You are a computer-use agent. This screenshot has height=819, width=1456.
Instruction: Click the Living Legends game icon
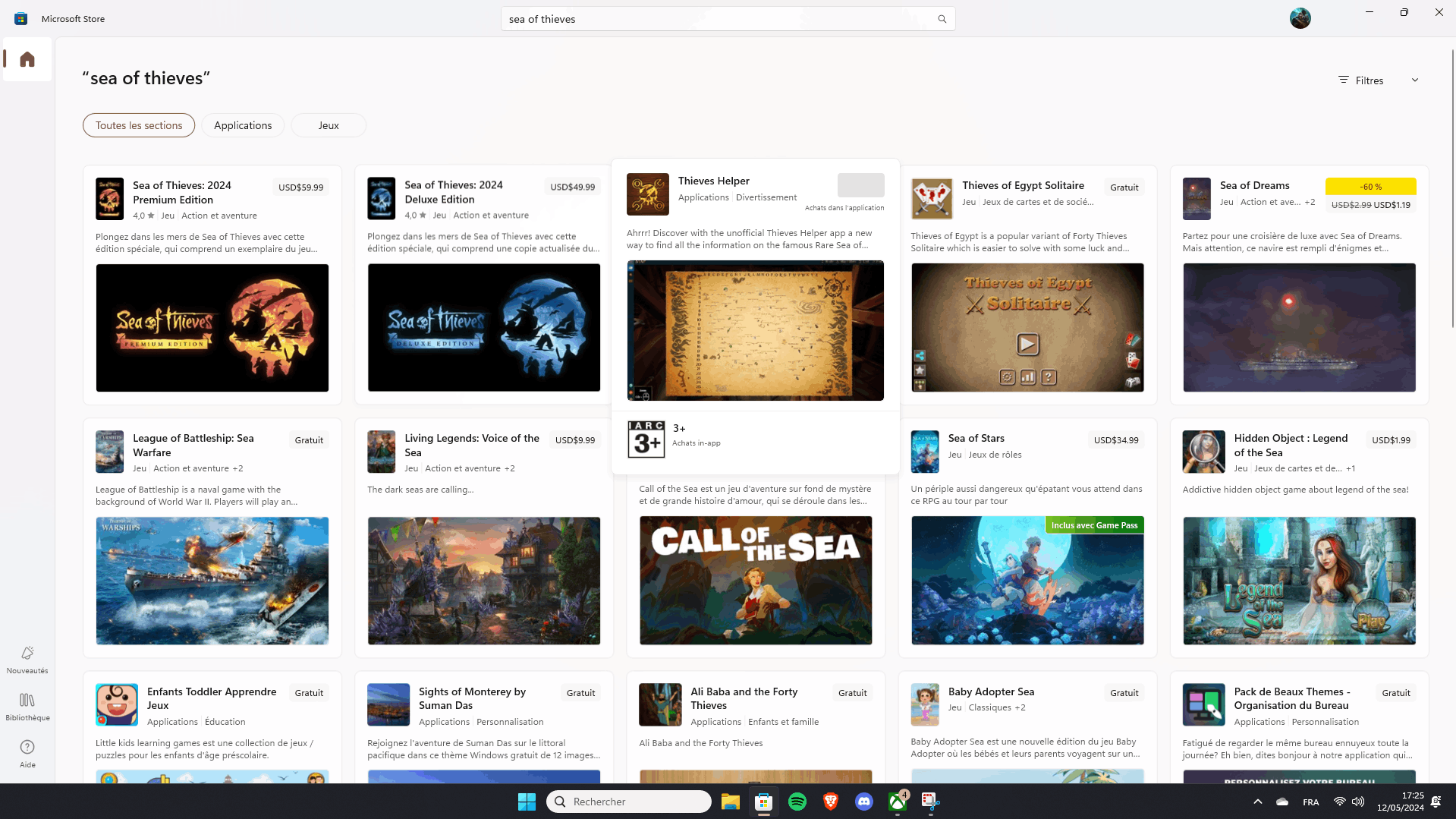pyautogui.click(x=381, y=452)
